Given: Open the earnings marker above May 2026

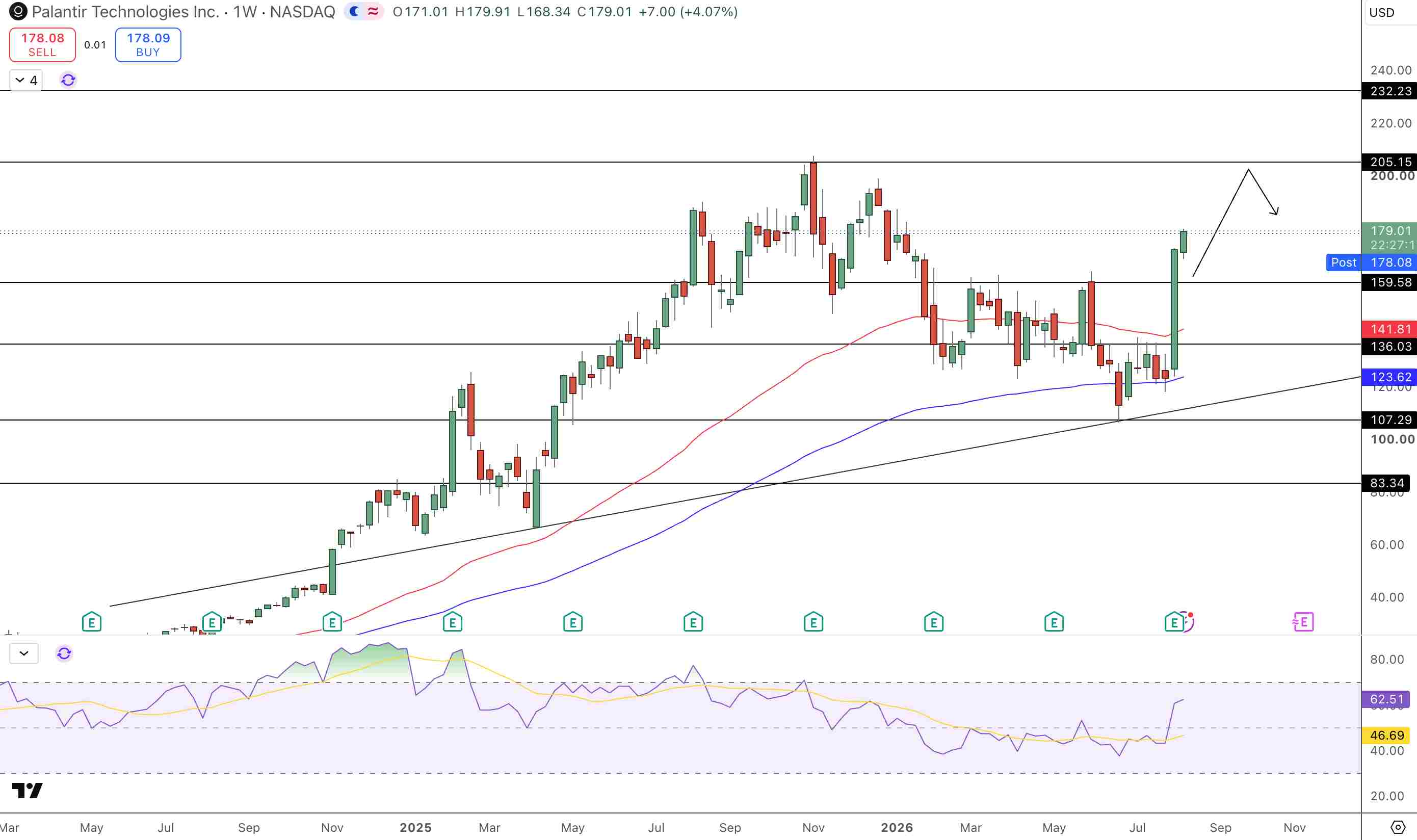Looking at the screenshot, I should 1054,622.
